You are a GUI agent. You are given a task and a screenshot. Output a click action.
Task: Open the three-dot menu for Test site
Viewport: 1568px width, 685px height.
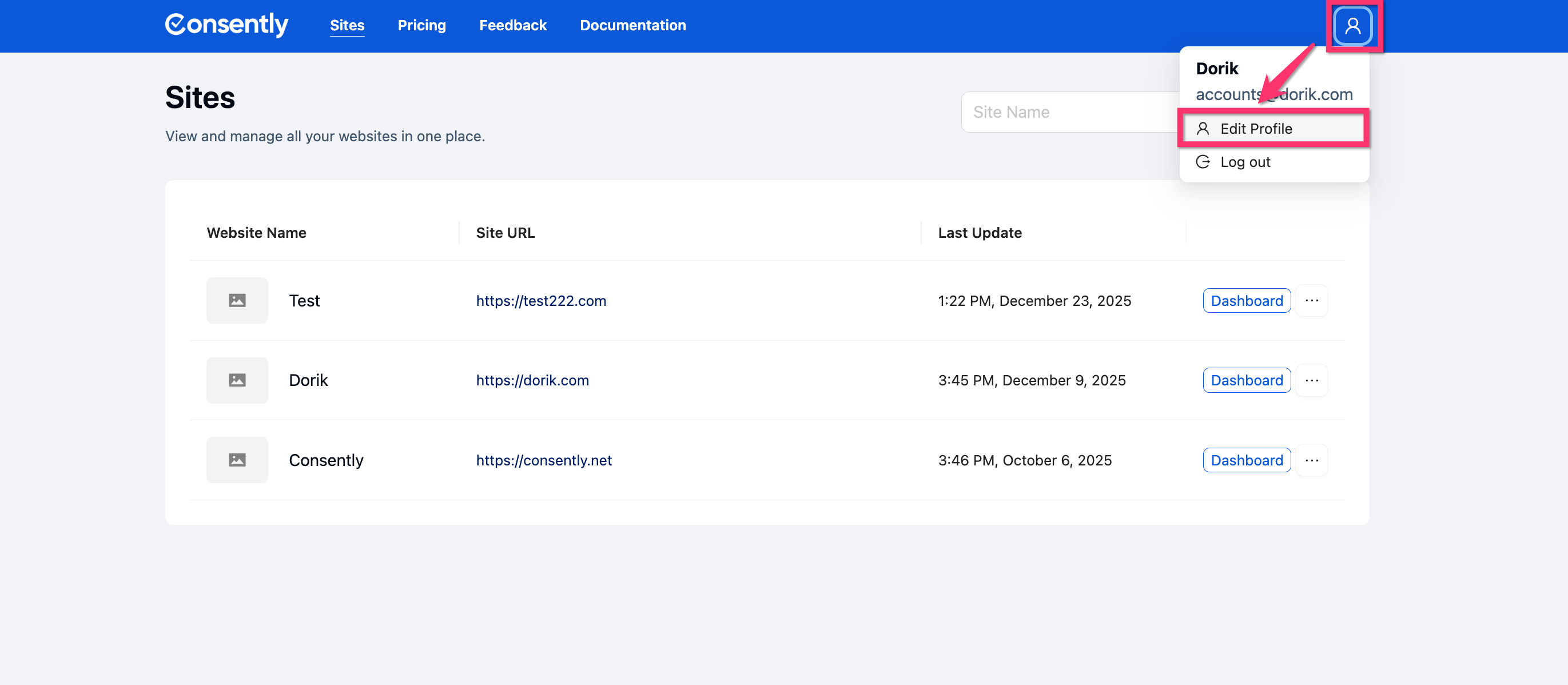click(x=1311, y=300)
